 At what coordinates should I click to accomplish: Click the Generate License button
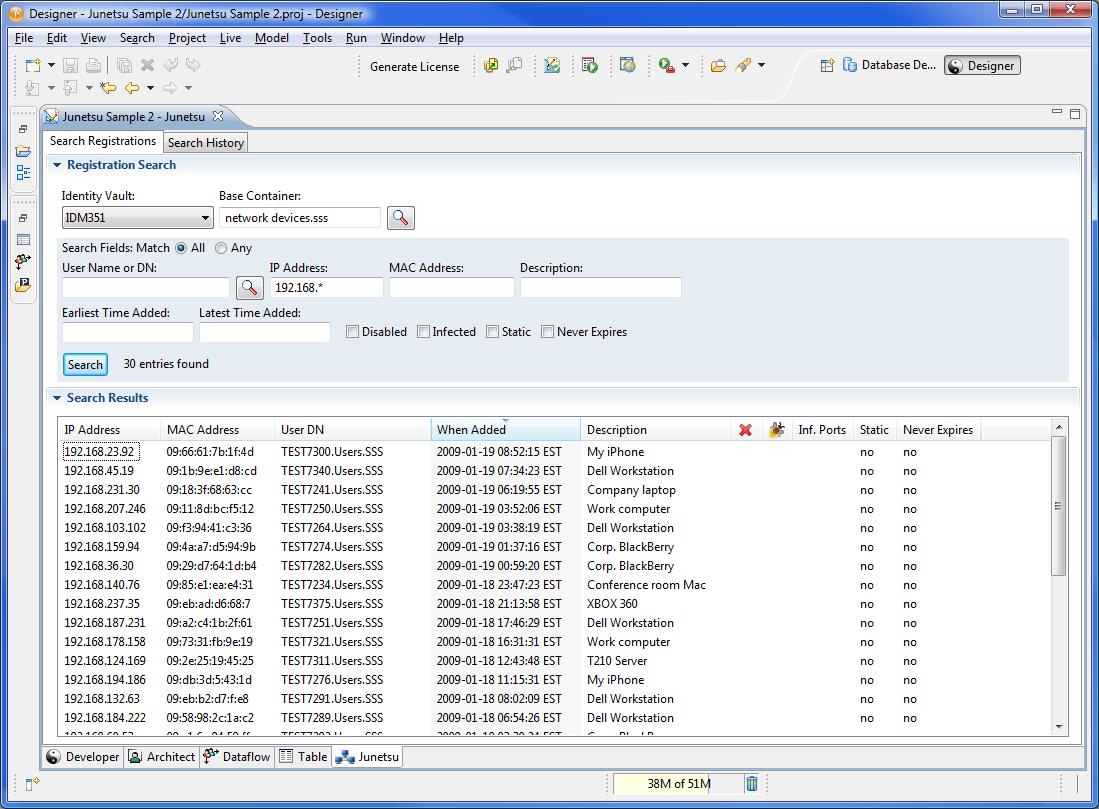click(414, 67)
